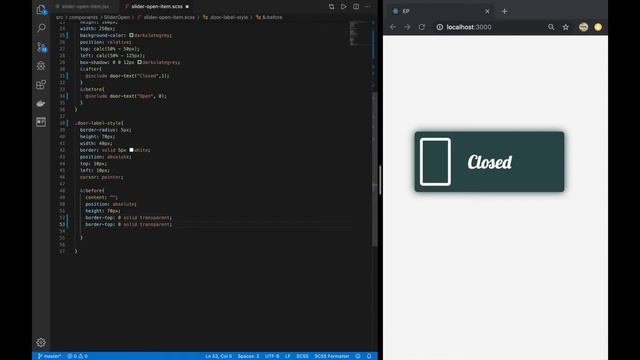The height and width of the screenshot is (360, 640).
Task: Open the Run and Debug view
Action: 41,66
